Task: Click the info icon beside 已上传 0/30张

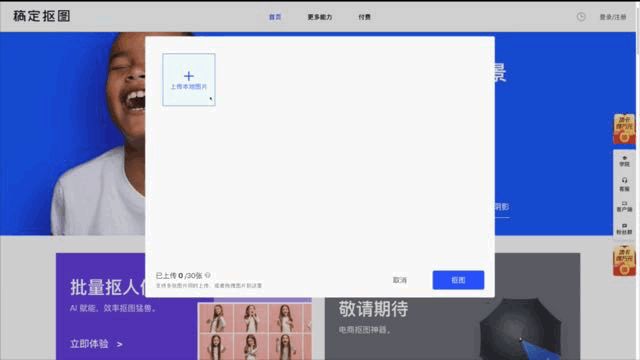Action: 208,276
